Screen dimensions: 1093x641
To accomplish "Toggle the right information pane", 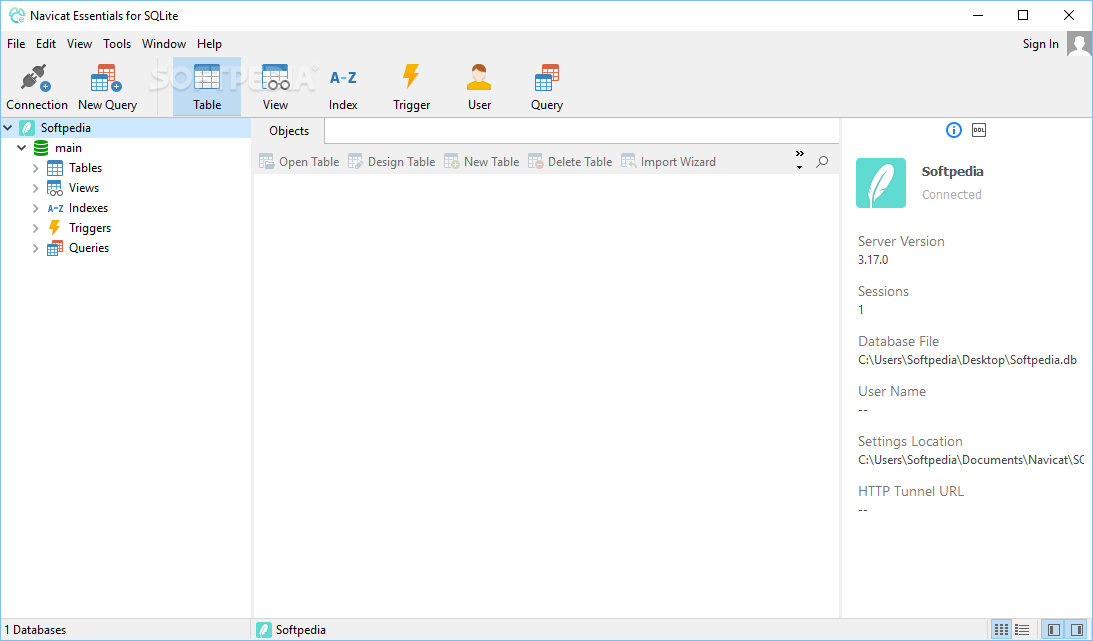I will click(1076, 630).
